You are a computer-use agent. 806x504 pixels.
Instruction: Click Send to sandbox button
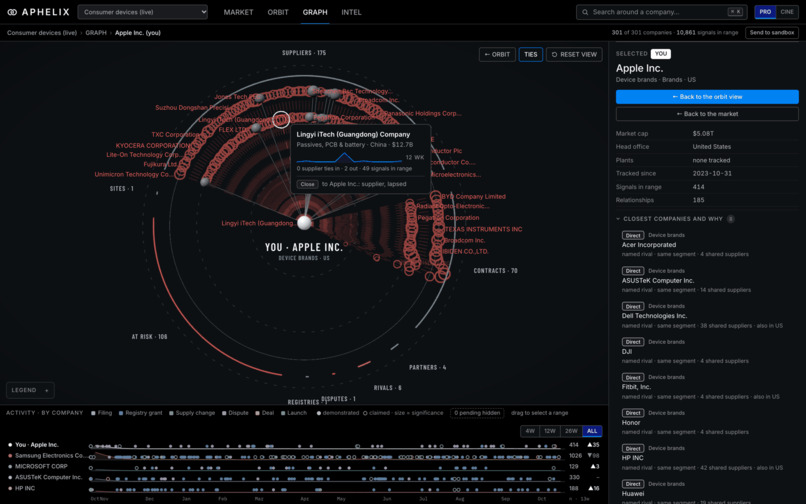[772, 32]
